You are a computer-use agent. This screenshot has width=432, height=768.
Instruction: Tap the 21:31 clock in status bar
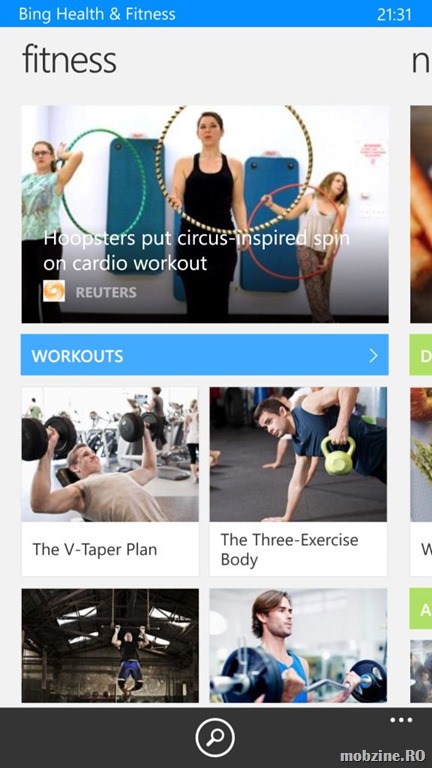click(x=394, y=14)
